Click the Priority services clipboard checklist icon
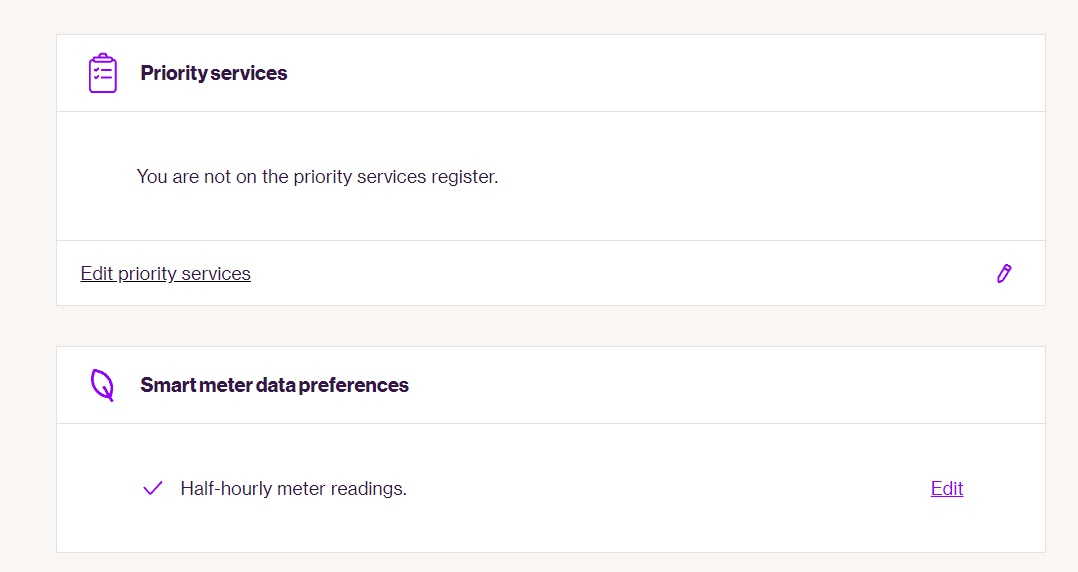1078x572 pixels. (x=103, y=73)
